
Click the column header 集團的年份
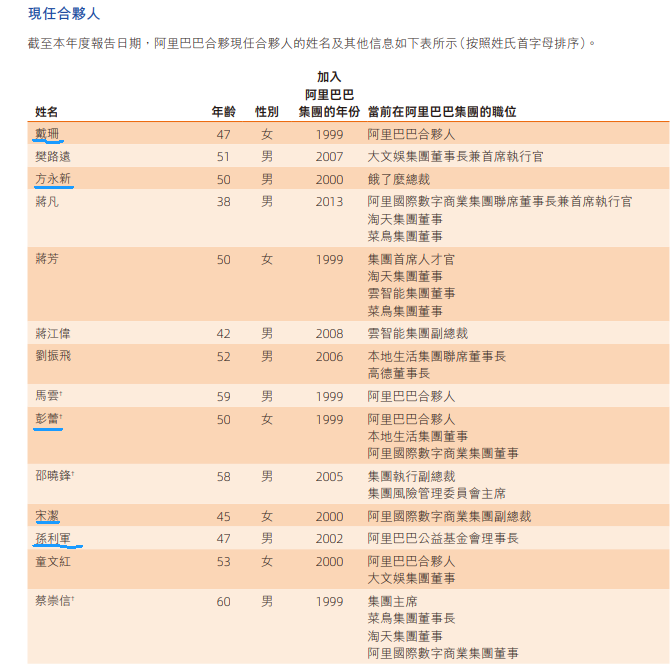tap(329, 112)
